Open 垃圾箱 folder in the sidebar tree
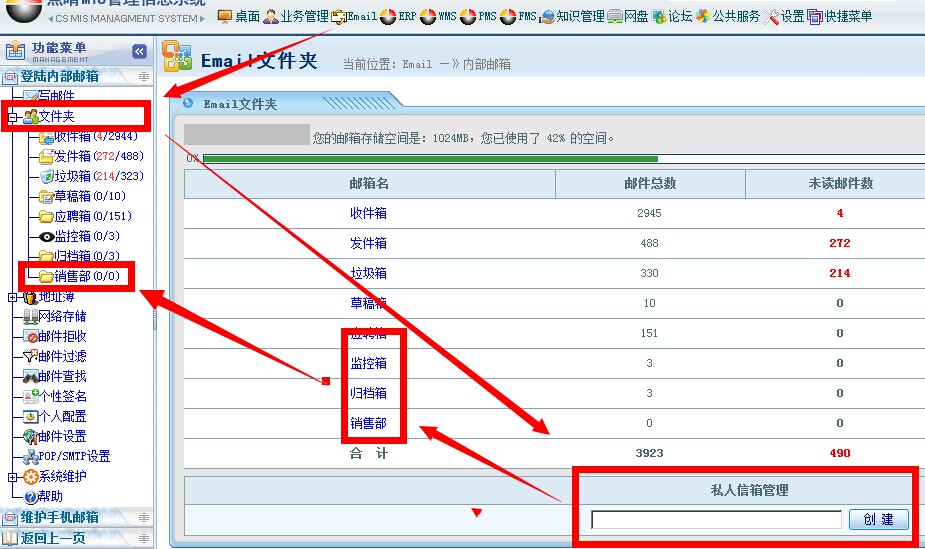Screen dimensions: 925x549 coord(72,176)
